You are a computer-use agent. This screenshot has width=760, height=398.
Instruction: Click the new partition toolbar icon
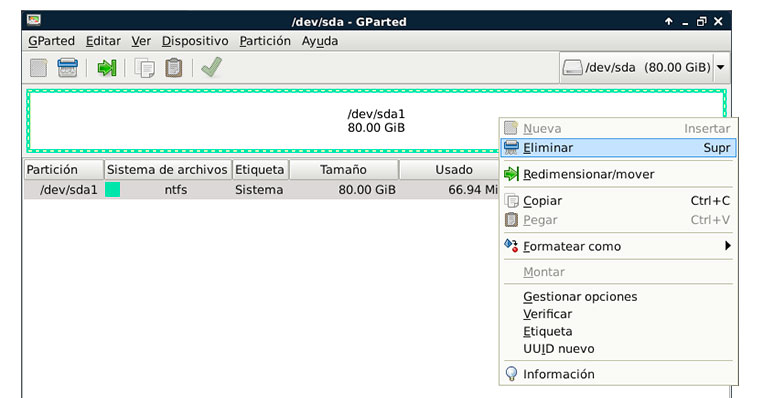click(x=38, y=67)
